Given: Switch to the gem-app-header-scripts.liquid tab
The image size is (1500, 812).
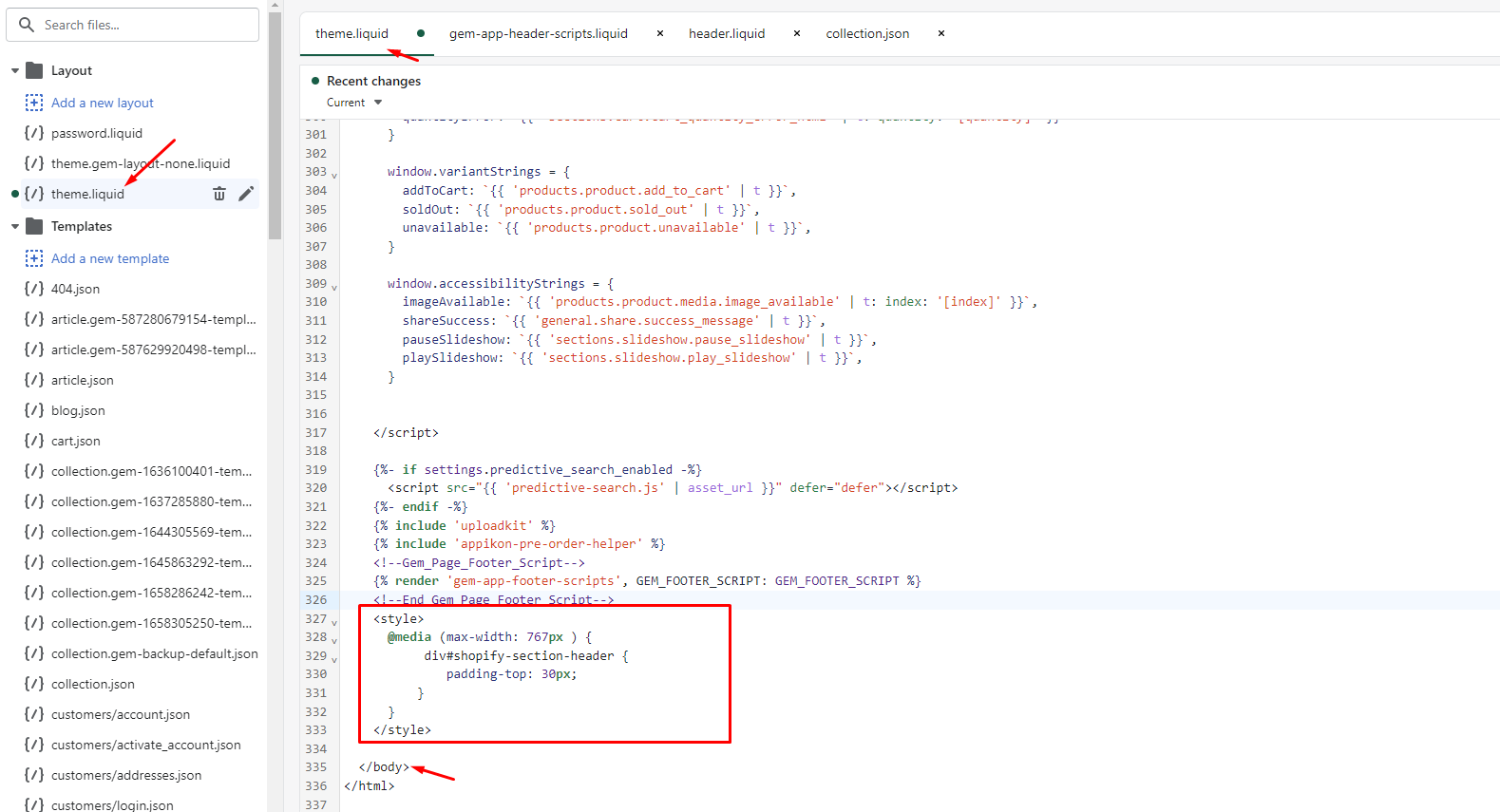Looking at the screenshot, I should pyautogui.click(x=539, y=33).
